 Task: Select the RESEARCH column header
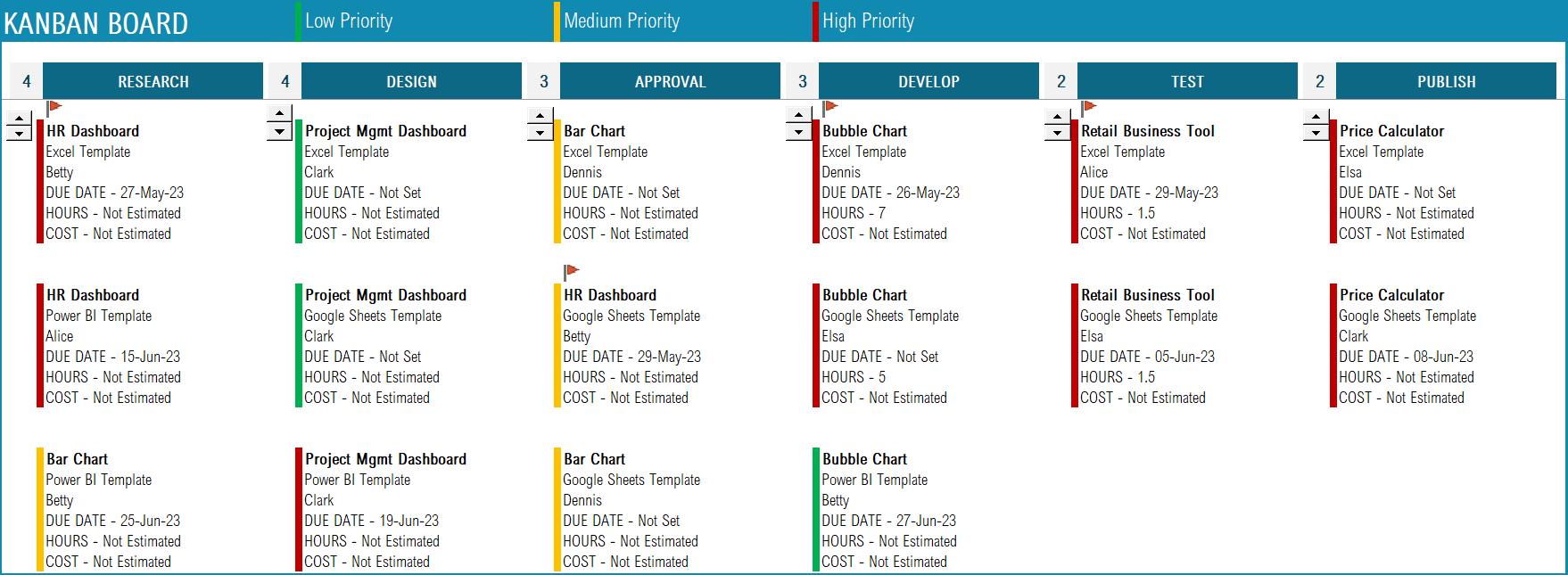point(153,81)
